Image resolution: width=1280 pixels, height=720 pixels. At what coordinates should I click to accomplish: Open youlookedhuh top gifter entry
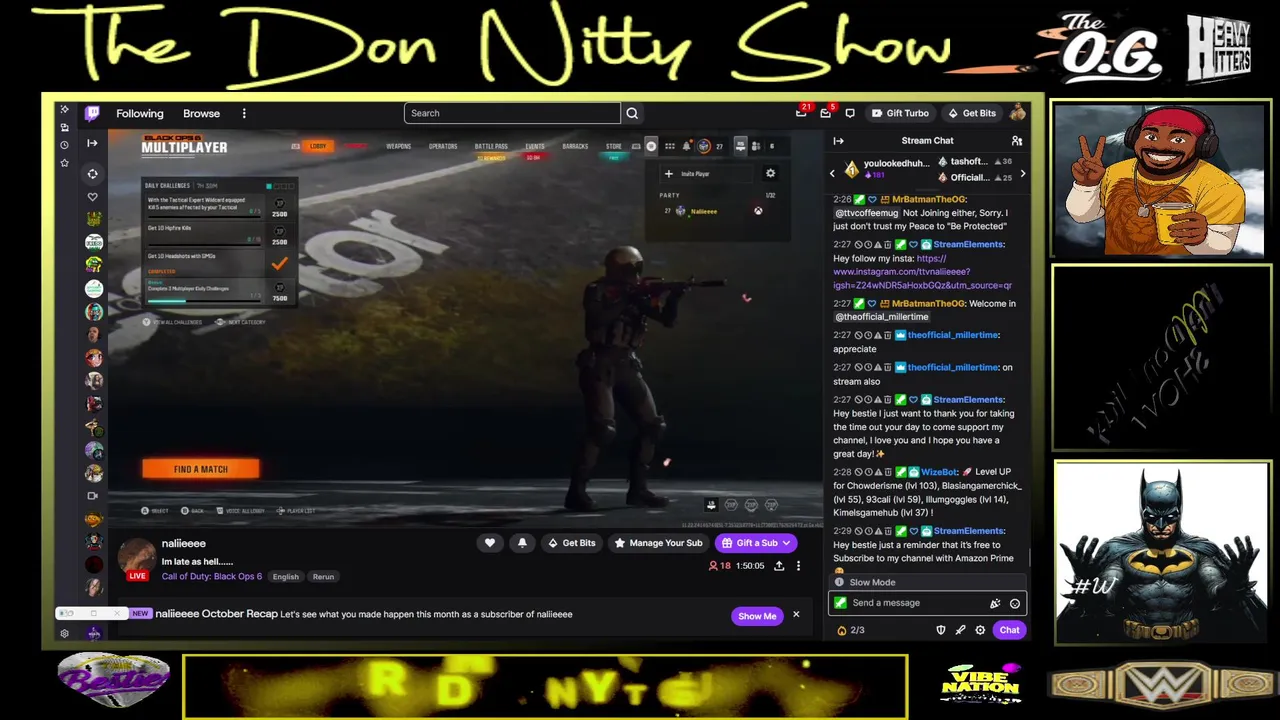888,168
